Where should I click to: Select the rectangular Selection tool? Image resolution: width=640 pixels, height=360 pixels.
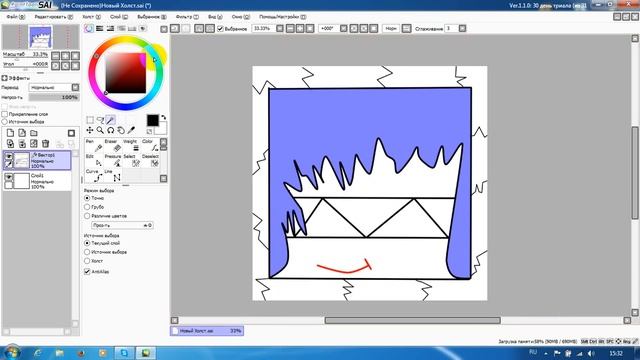pyautogui.click(x=90, y=120)
